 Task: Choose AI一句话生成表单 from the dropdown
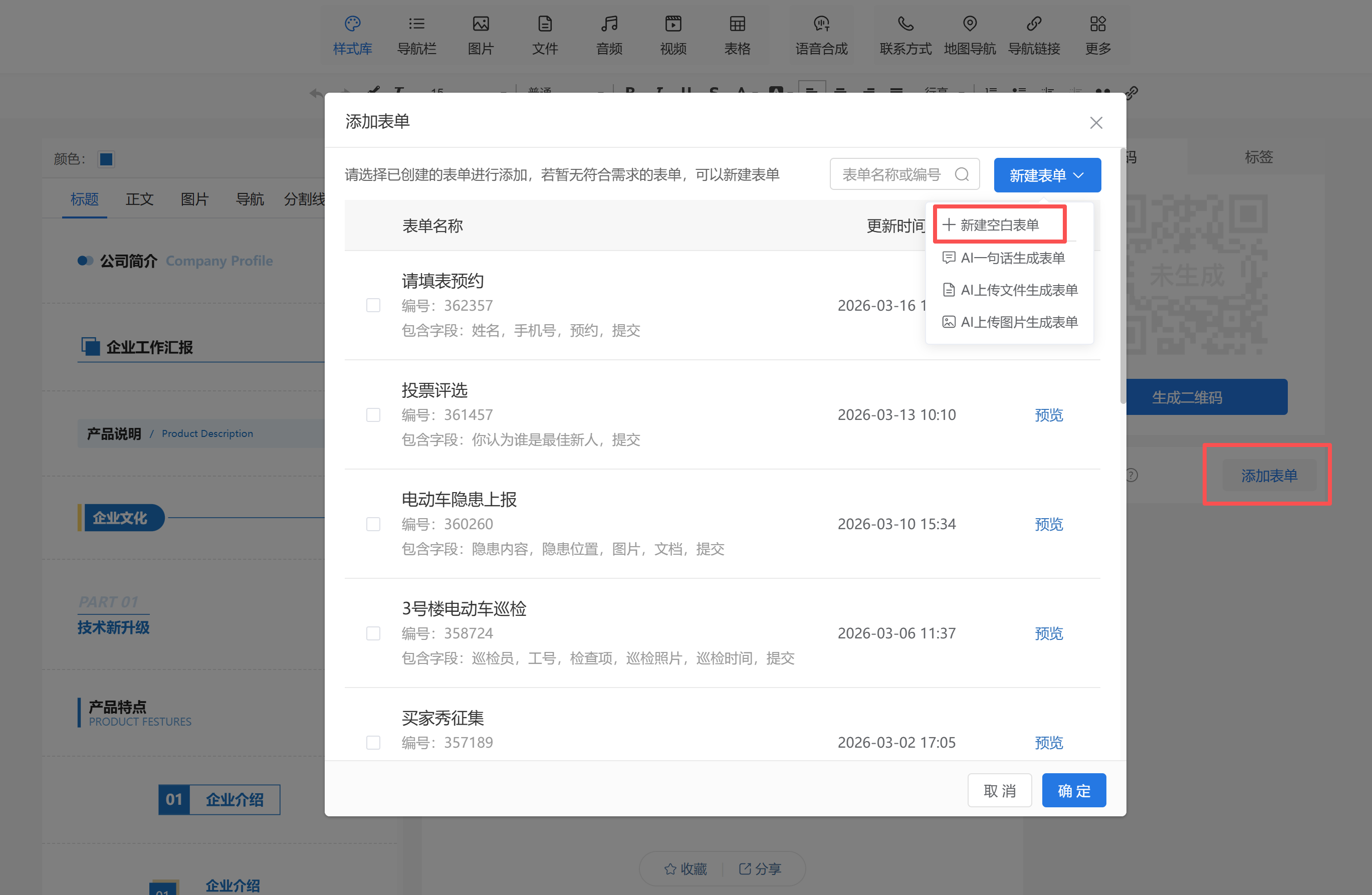(1012, 258)
